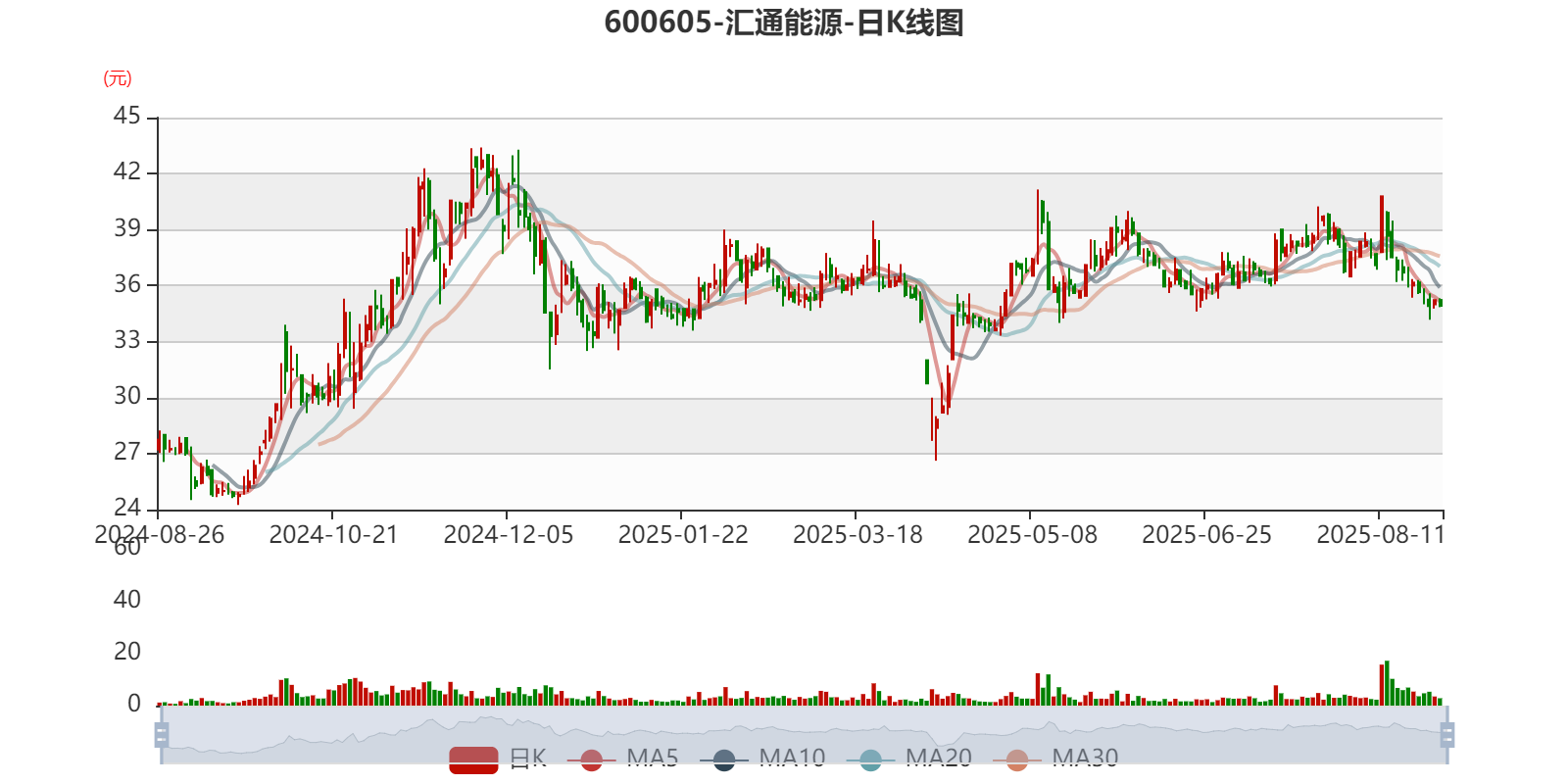The image size is (1568, 784).
Task: Hide the MA10 moving average series
Action: click(762, 759)
